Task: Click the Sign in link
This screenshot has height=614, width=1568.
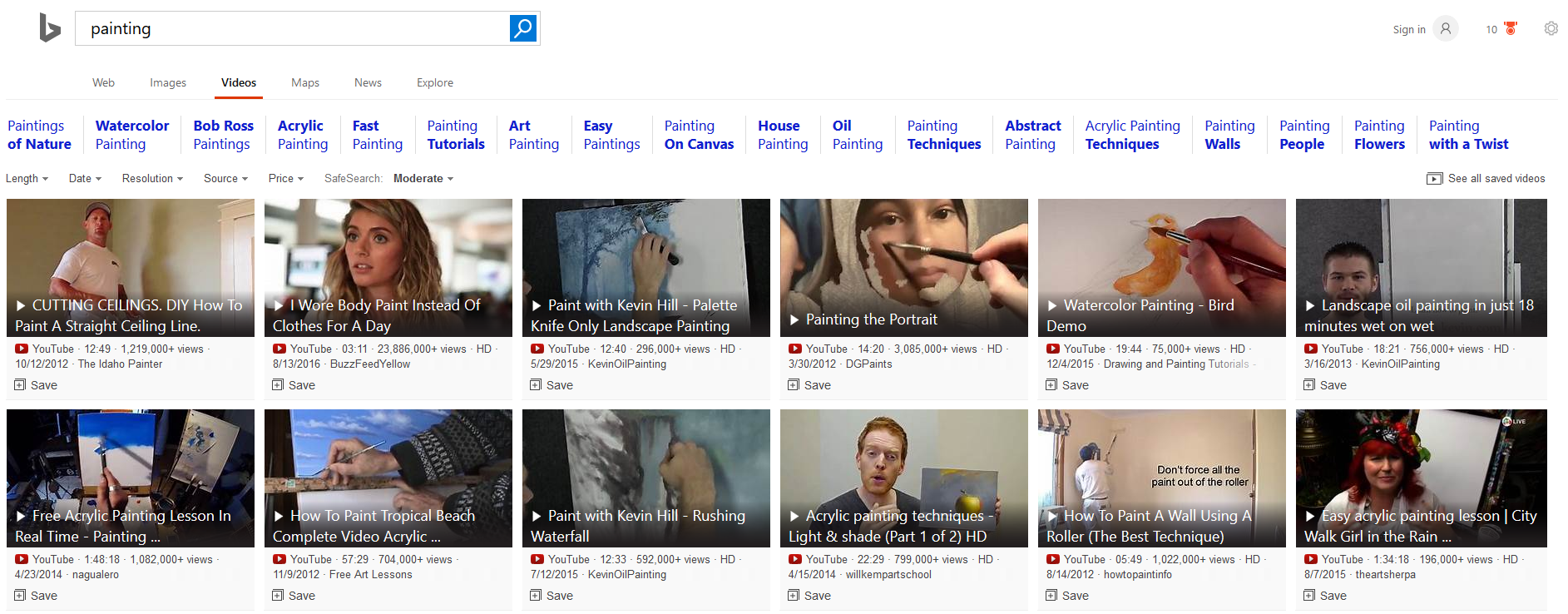Action: point(1408,30)
